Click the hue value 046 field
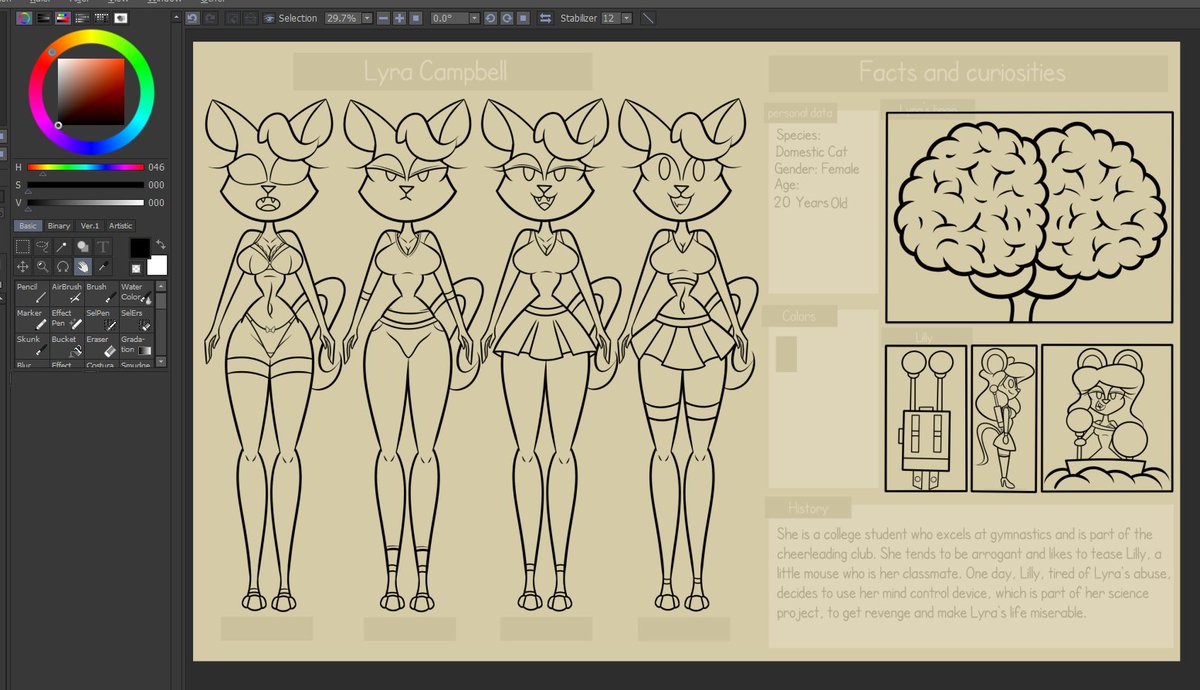Image resolution: width=1200 pixels, height=690 pixels. pyautogui.click(x=156, y=167)
